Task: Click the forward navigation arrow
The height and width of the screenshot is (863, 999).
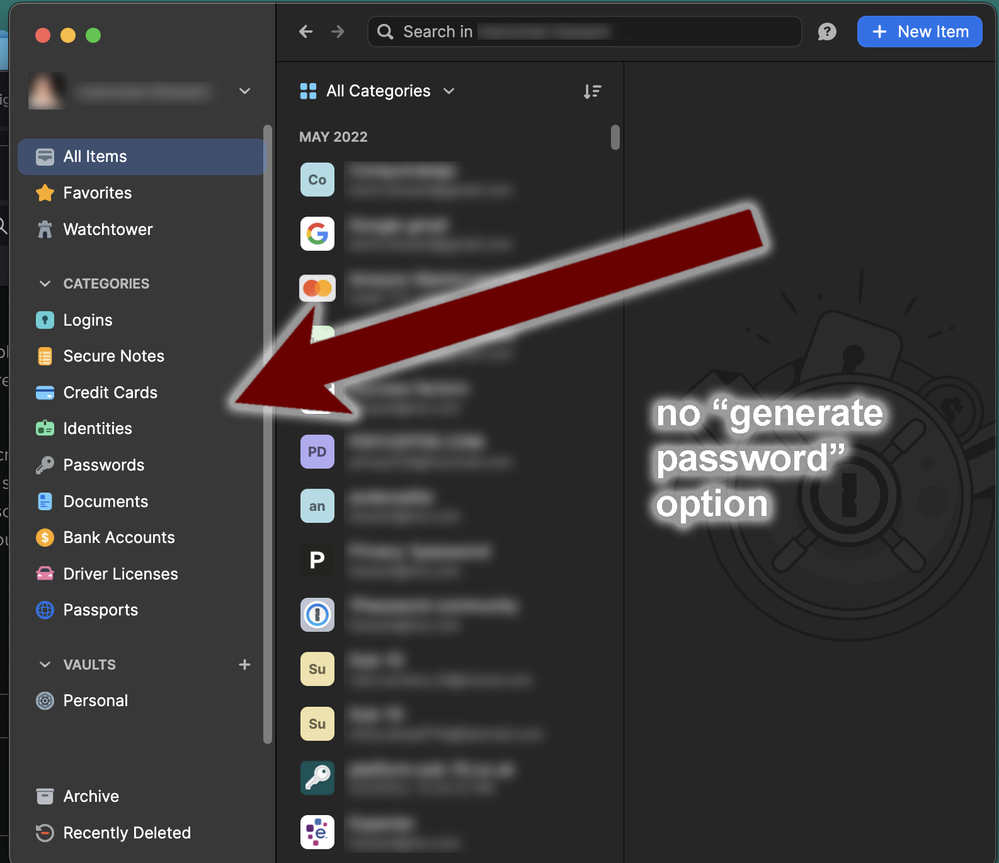Action: pyautogui.click(x=338, y=32)
